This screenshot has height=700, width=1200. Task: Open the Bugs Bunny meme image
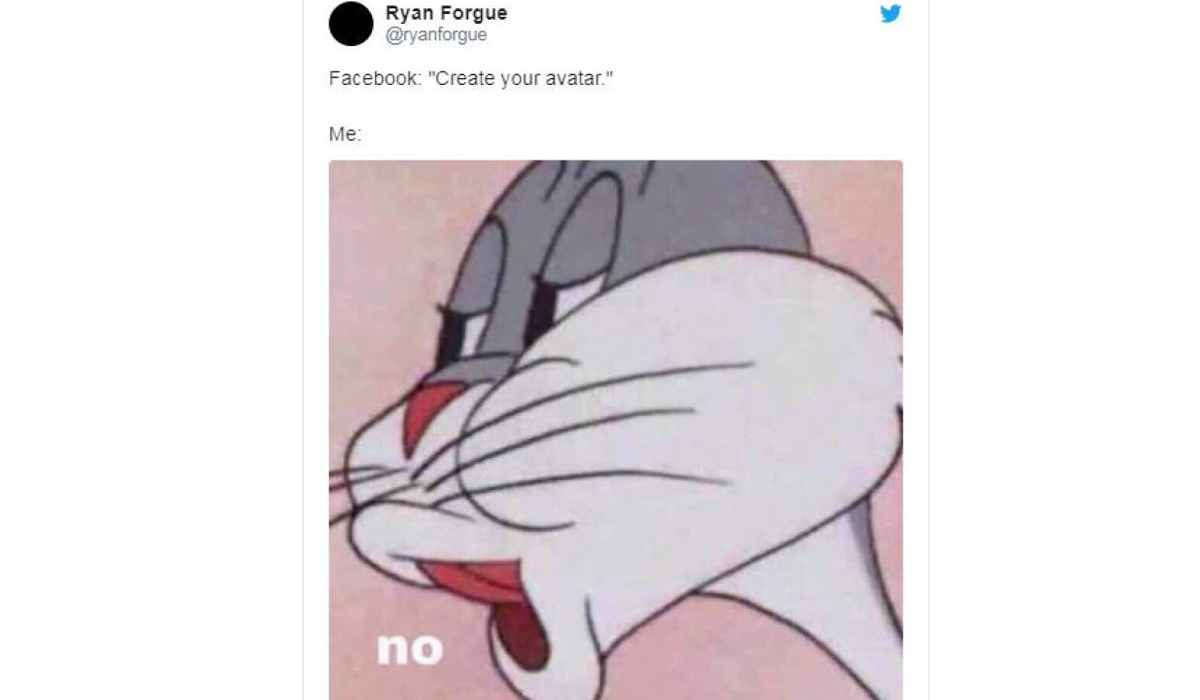[x=615, y=430]
